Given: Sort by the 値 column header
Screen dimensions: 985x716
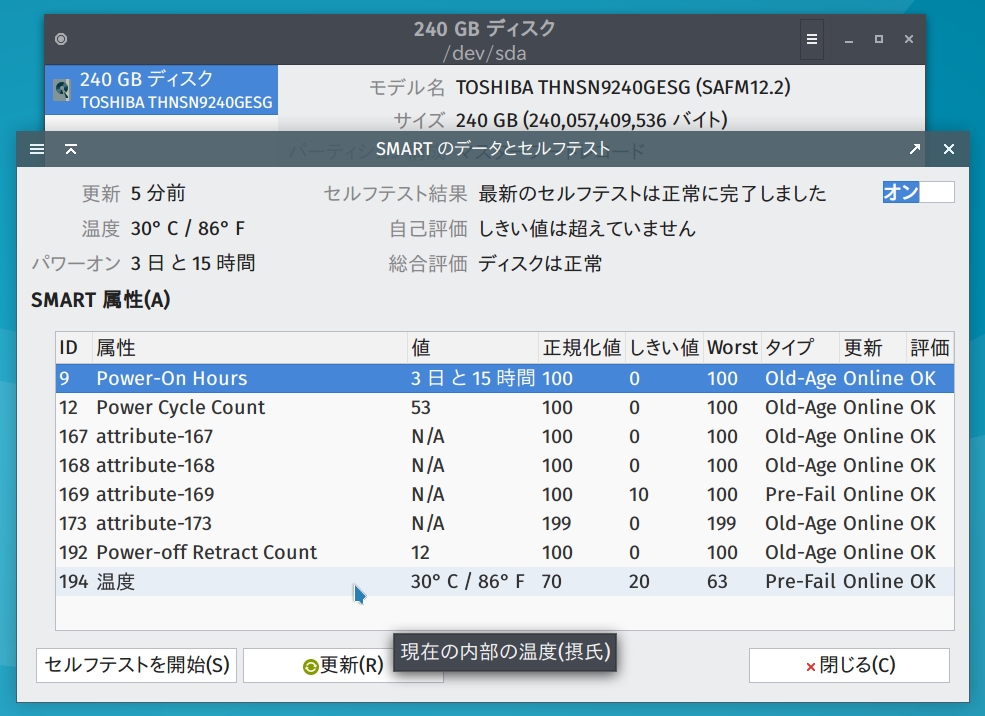Looking at the screenshot, I should coord(473,347).
